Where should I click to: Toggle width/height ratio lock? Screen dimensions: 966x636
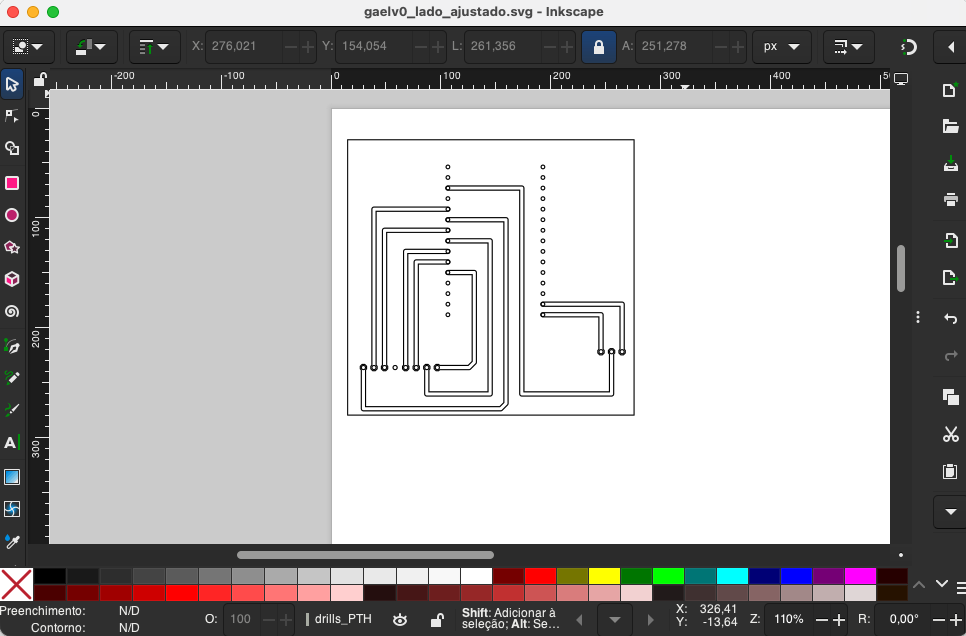pos(599,47)
